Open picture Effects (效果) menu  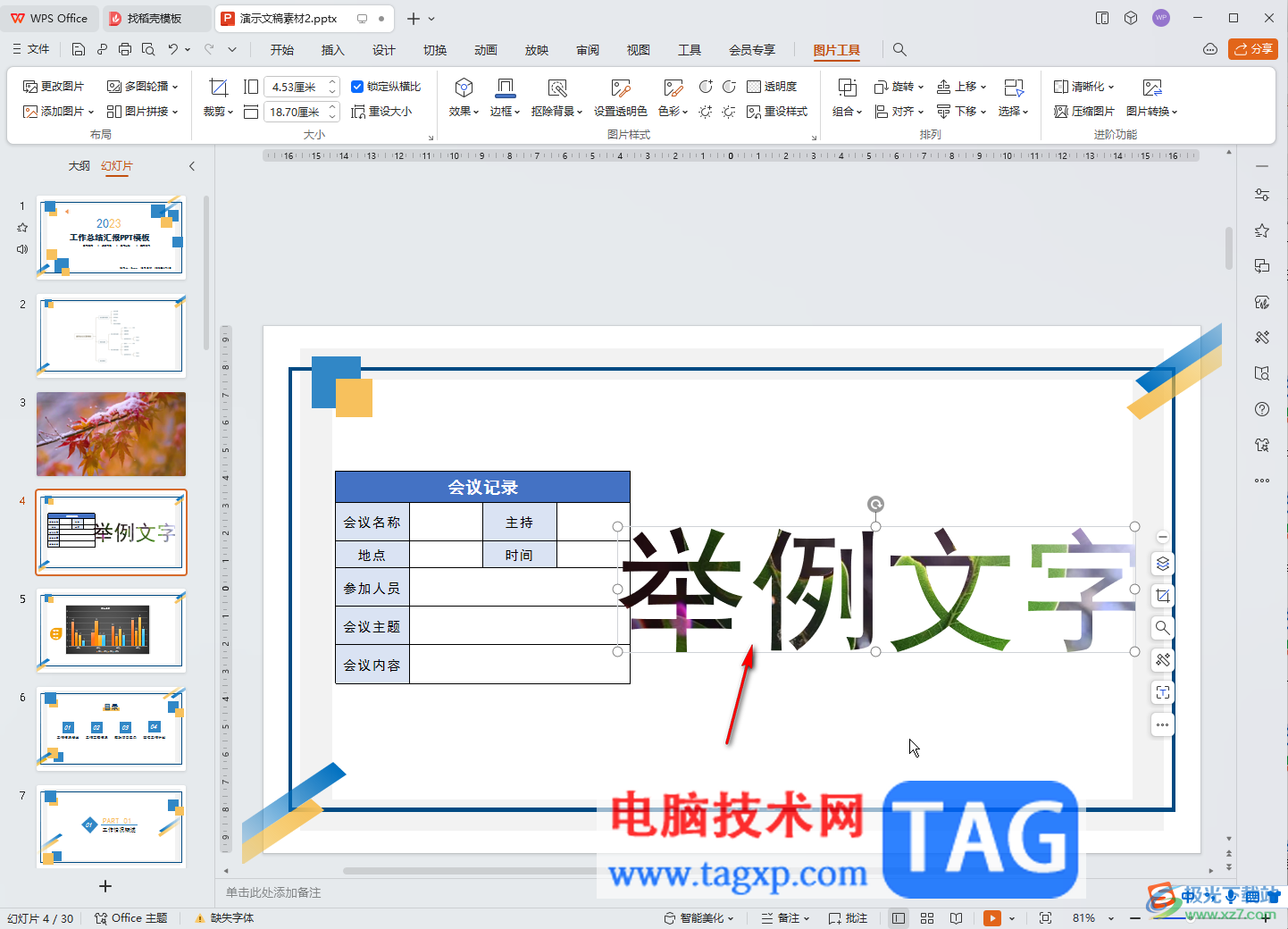tap(464, 98)
